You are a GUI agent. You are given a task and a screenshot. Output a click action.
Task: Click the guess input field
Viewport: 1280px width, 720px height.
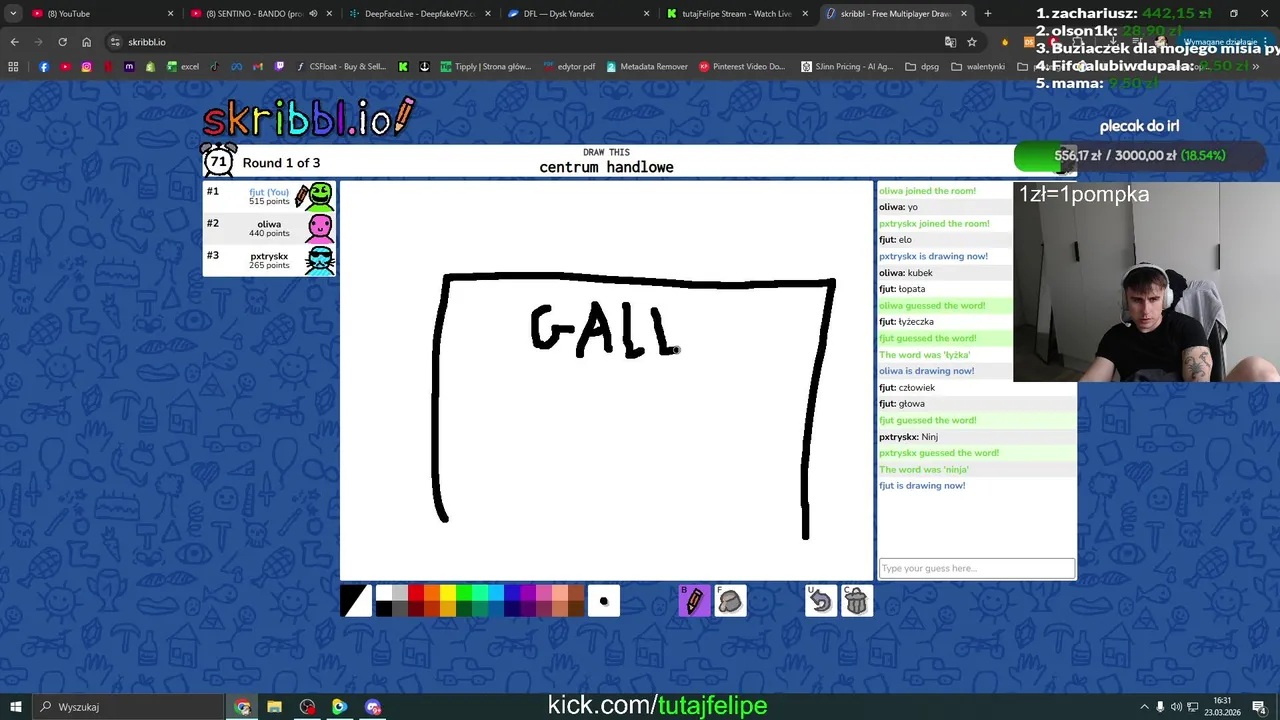pyautogui.click(x=977, y=568)
